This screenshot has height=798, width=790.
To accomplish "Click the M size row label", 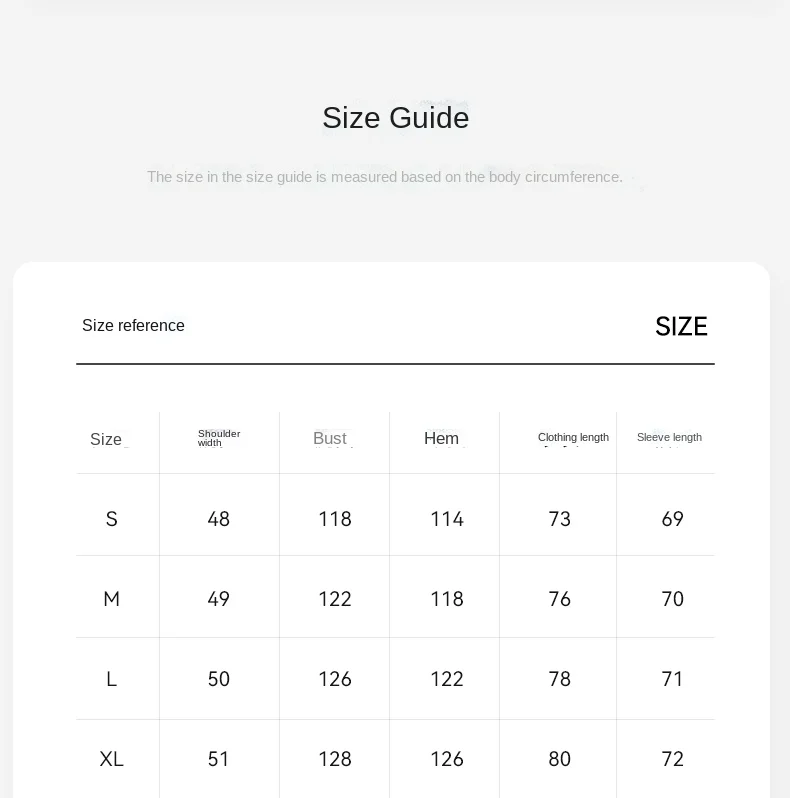I will coord(112,599).
